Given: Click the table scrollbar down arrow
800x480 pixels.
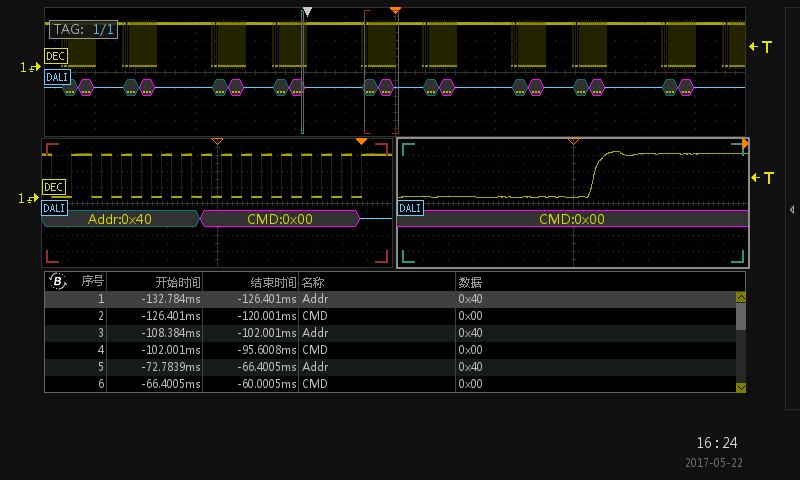Looking at the screenshot, I should 741,388.
